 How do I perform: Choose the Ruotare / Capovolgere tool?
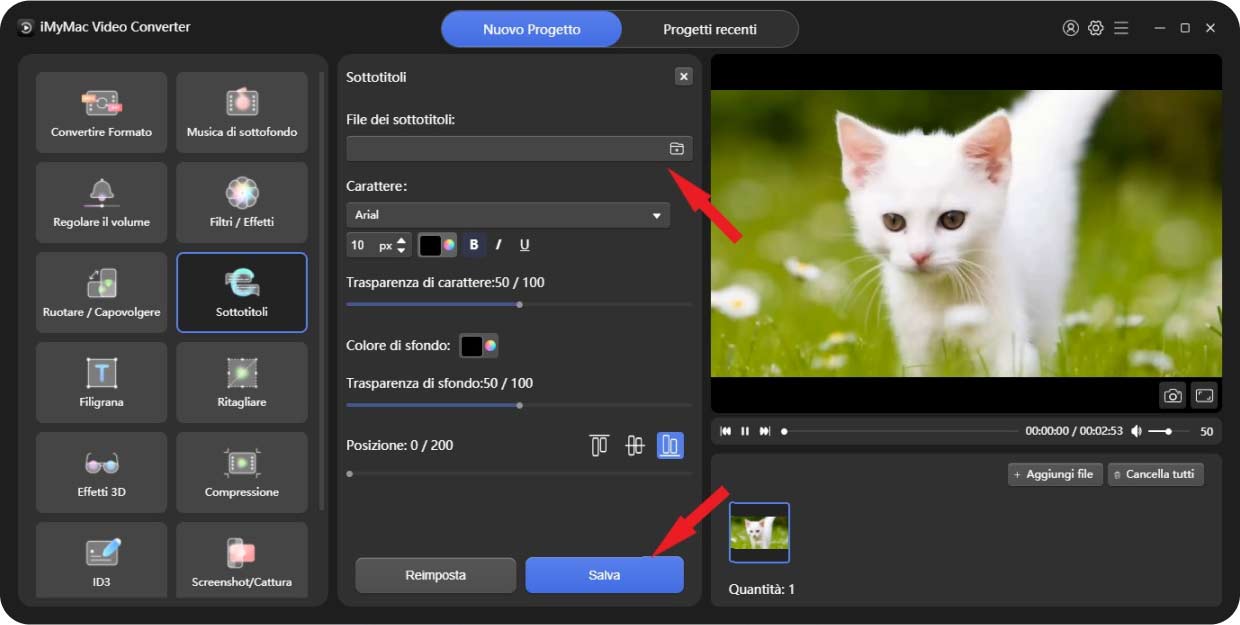(101, 292)
